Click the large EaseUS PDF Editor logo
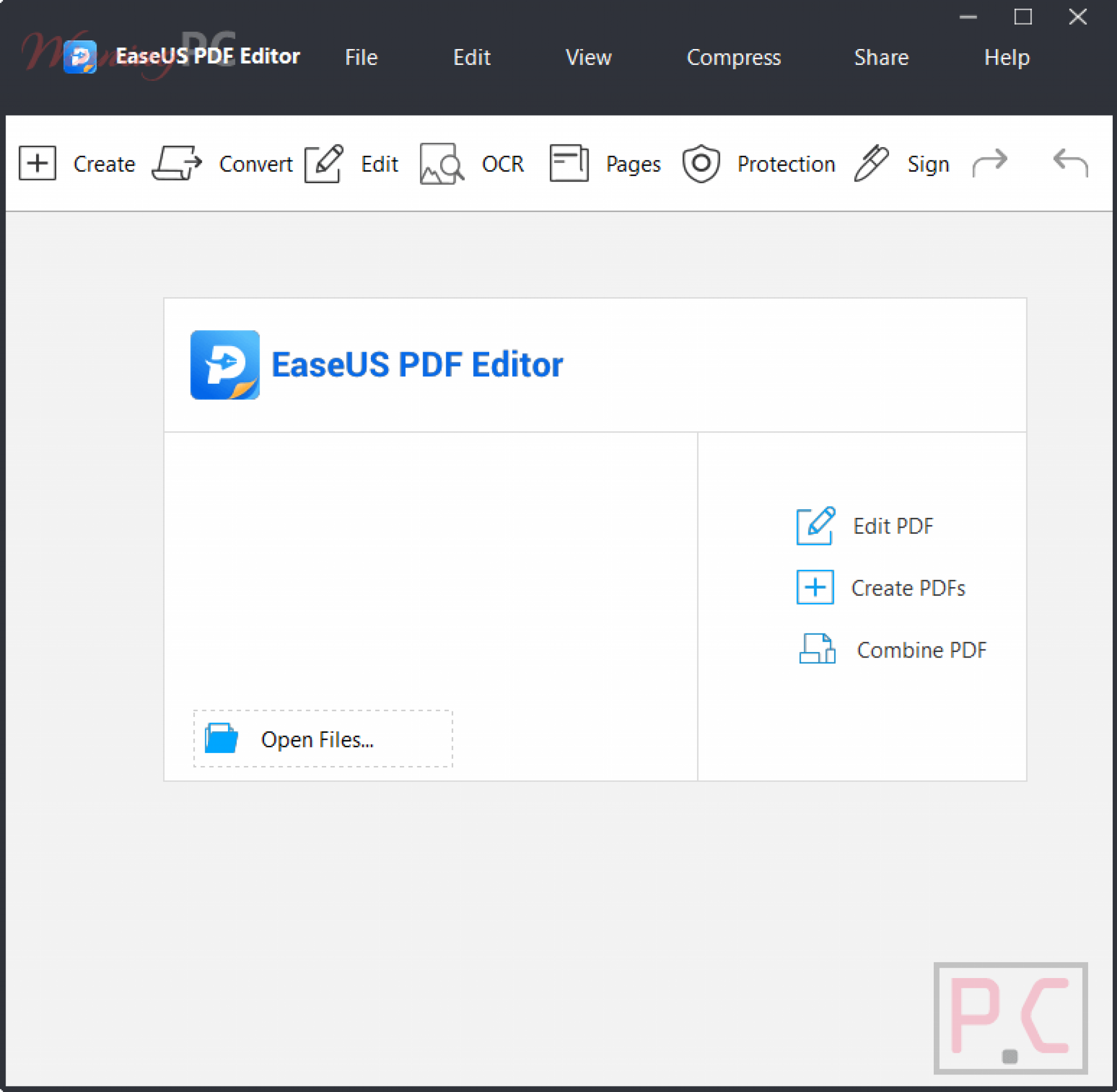This screenshot has width=1117, height=1092. (225, 365)
